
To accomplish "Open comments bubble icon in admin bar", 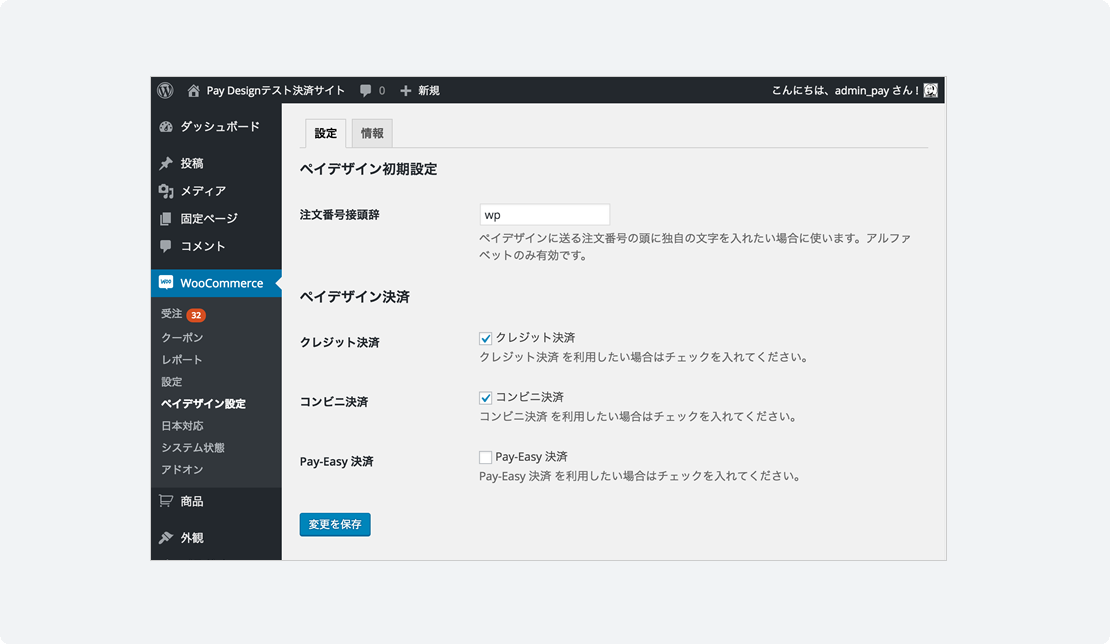I will click(365, 91).
